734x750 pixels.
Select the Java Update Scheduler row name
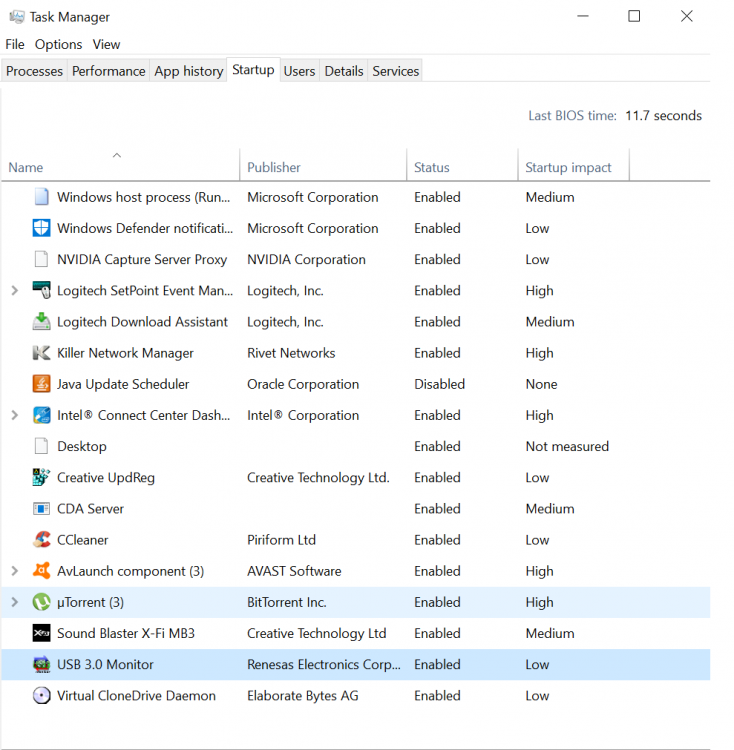[x=123, y=384]
